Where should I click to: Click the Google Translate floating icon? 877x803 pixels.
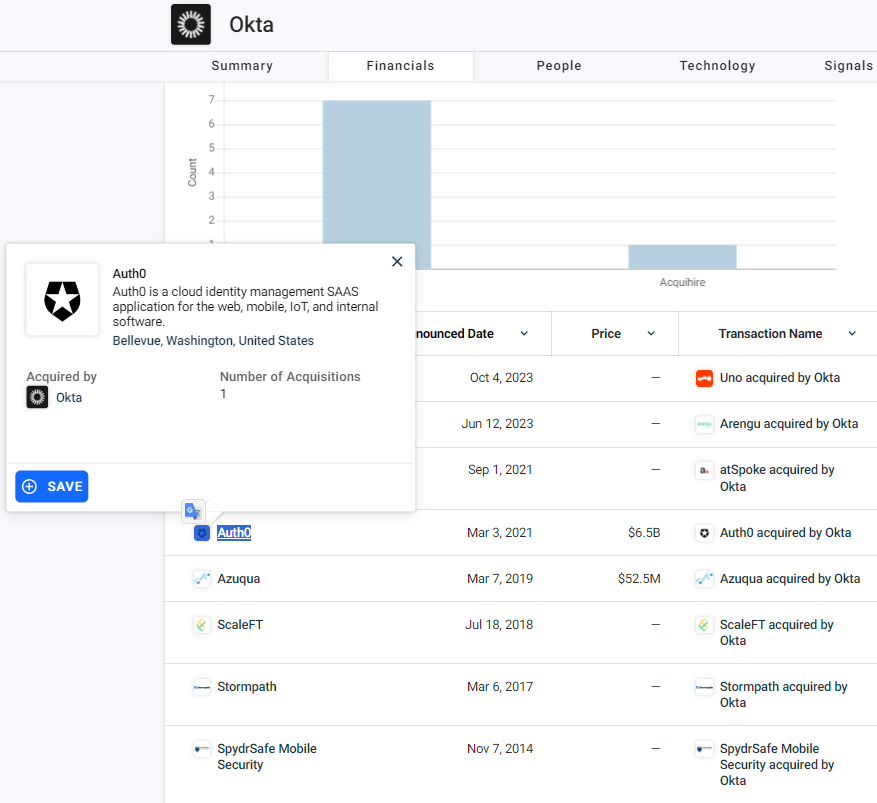[x=194, y=511]
